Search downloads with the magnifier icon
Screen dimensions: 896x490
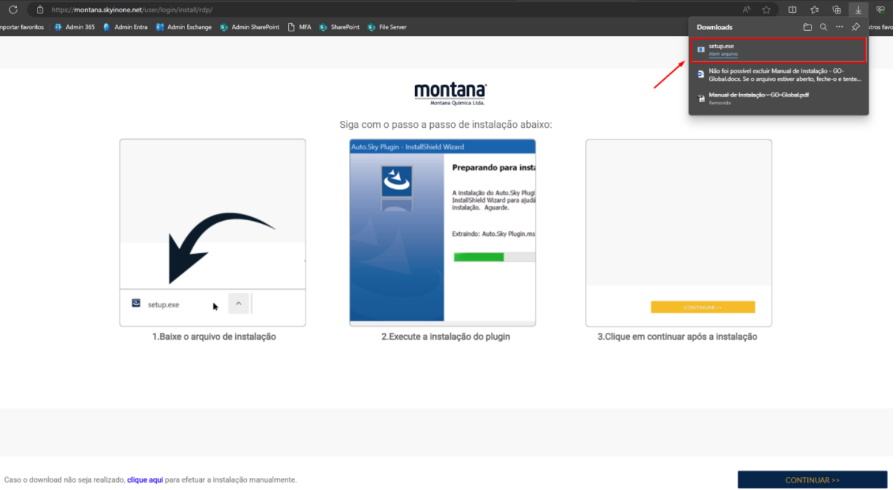pos(823,27)
